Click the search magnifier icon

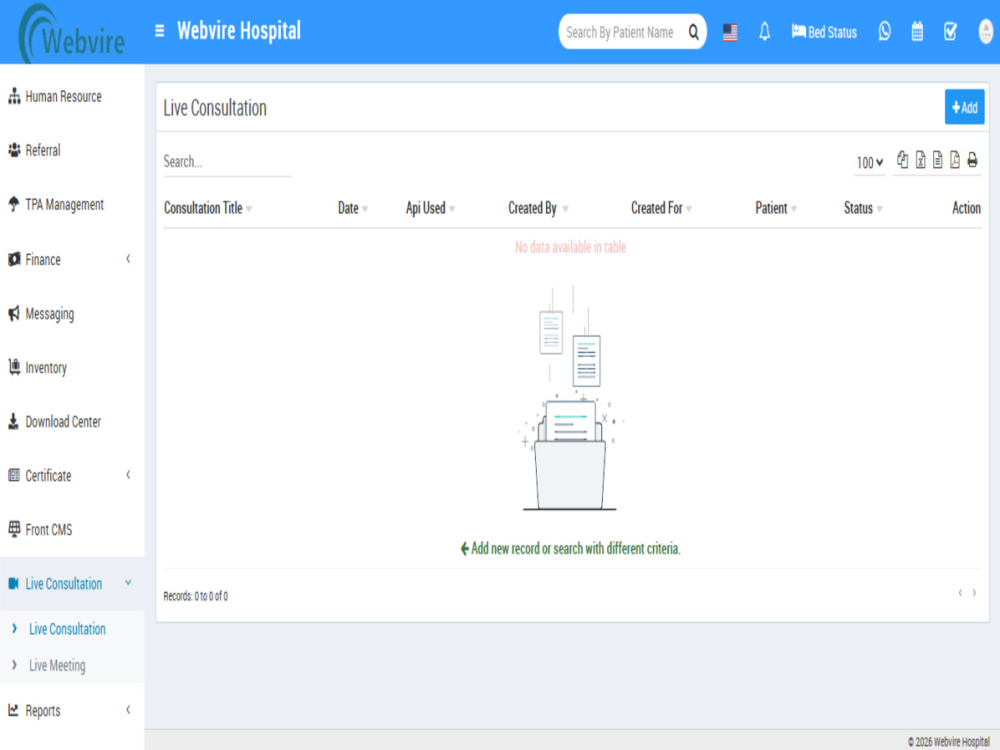coord(693,32)
